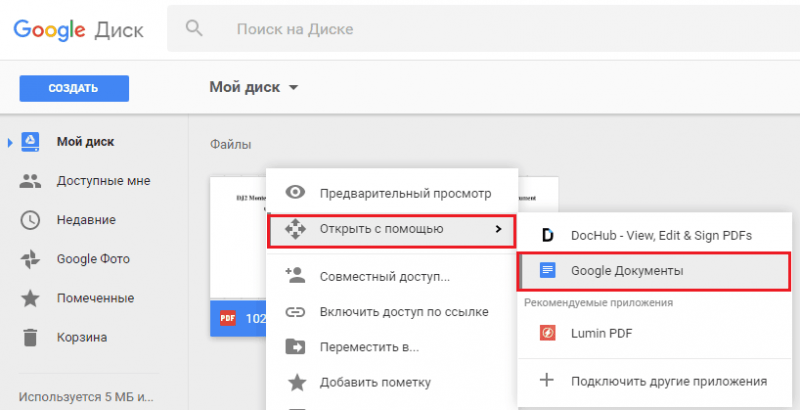Go to Доступные мне section
This screenshot has height=410, width=800.
(x=104, y=181)
